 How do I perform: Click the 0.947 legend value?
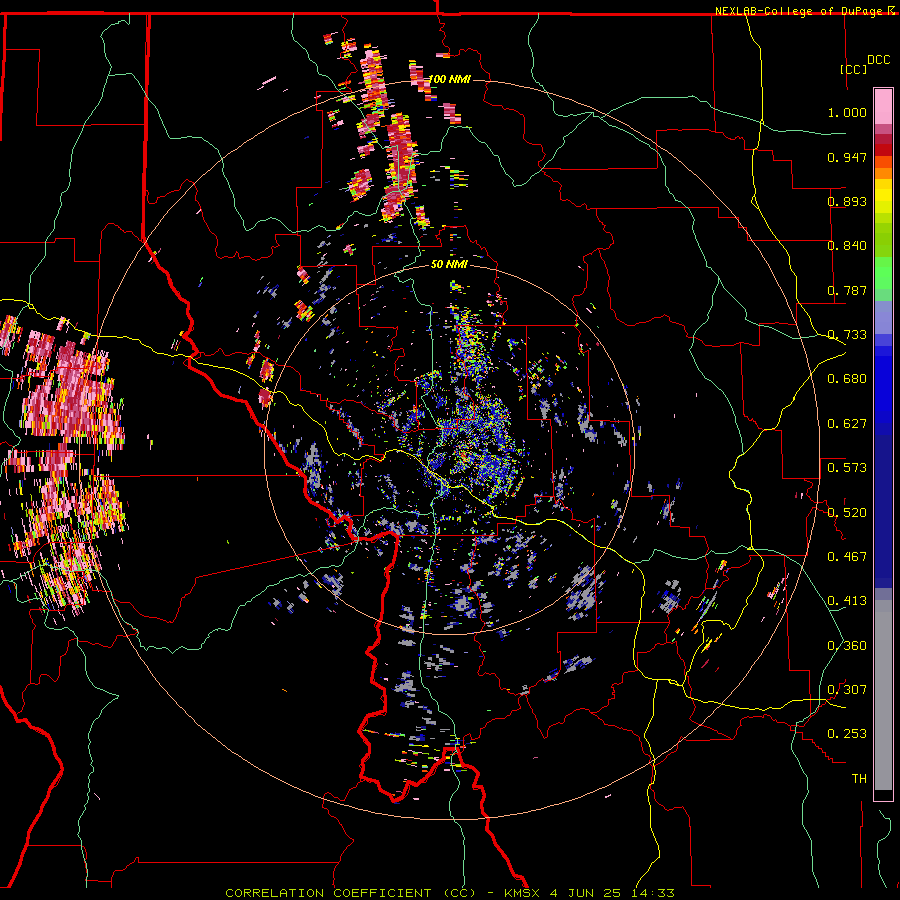pyautogui.click(x=847, y=157)
